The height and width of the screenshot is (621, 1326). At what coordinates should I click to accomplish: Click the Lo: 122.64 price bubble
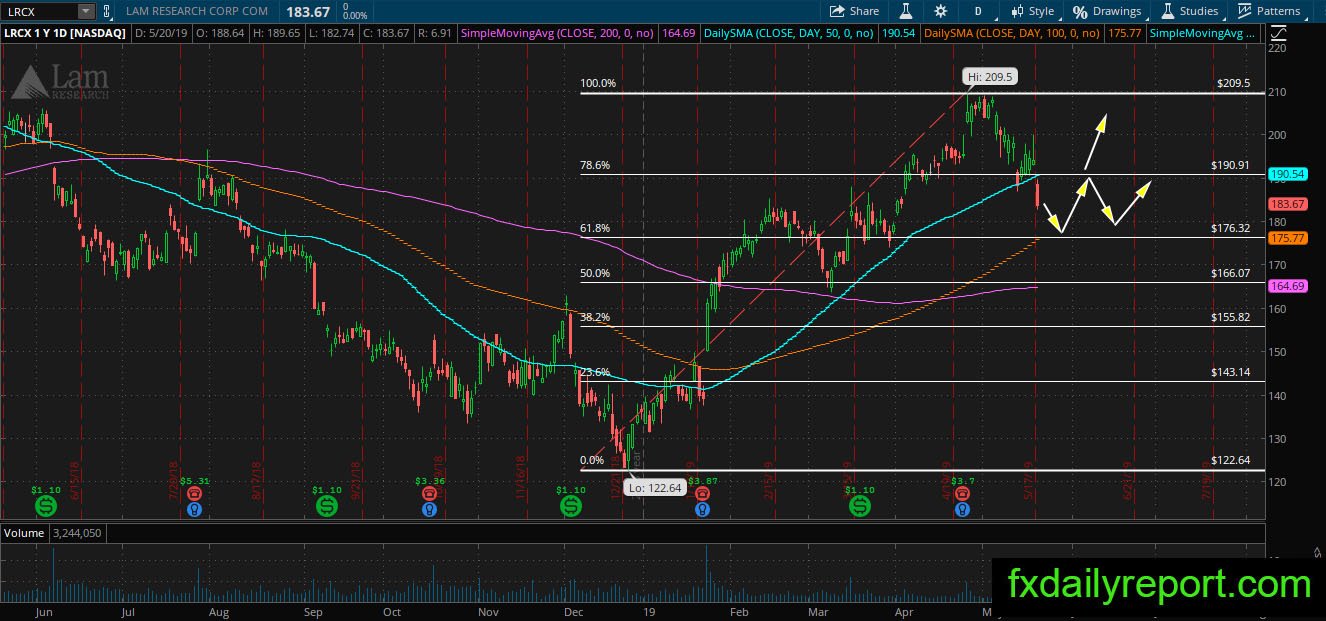(655, 487)
